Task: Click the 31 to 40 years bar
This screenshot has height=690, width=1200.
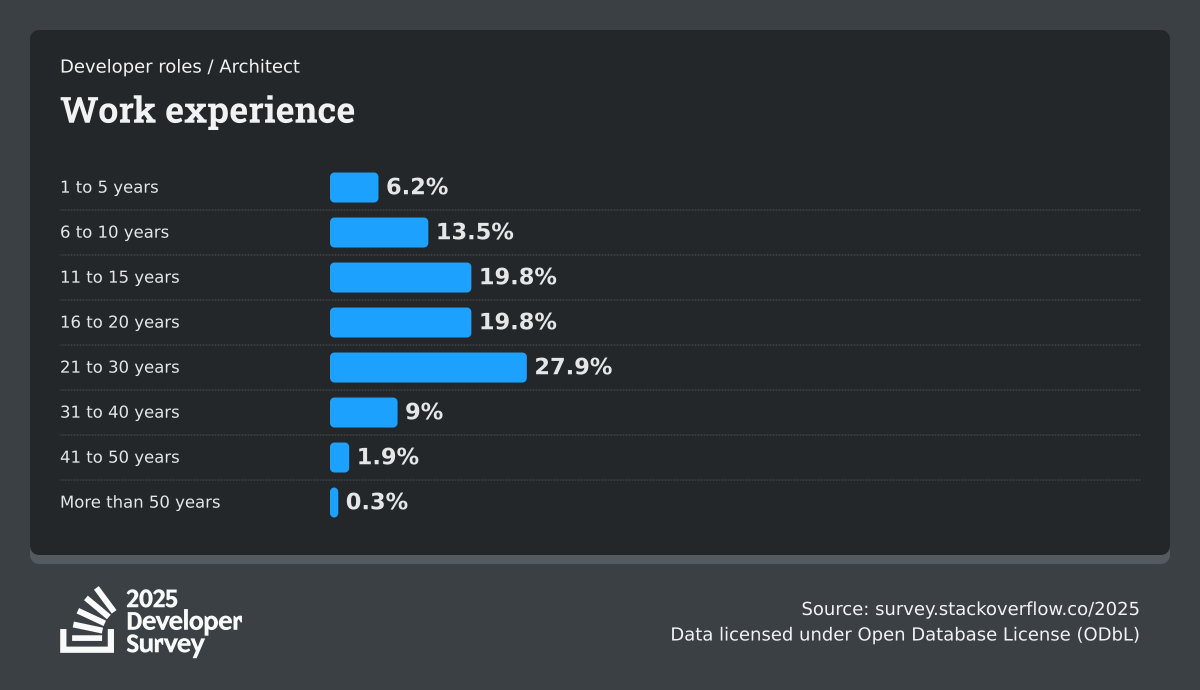Action: coord(363,412)
